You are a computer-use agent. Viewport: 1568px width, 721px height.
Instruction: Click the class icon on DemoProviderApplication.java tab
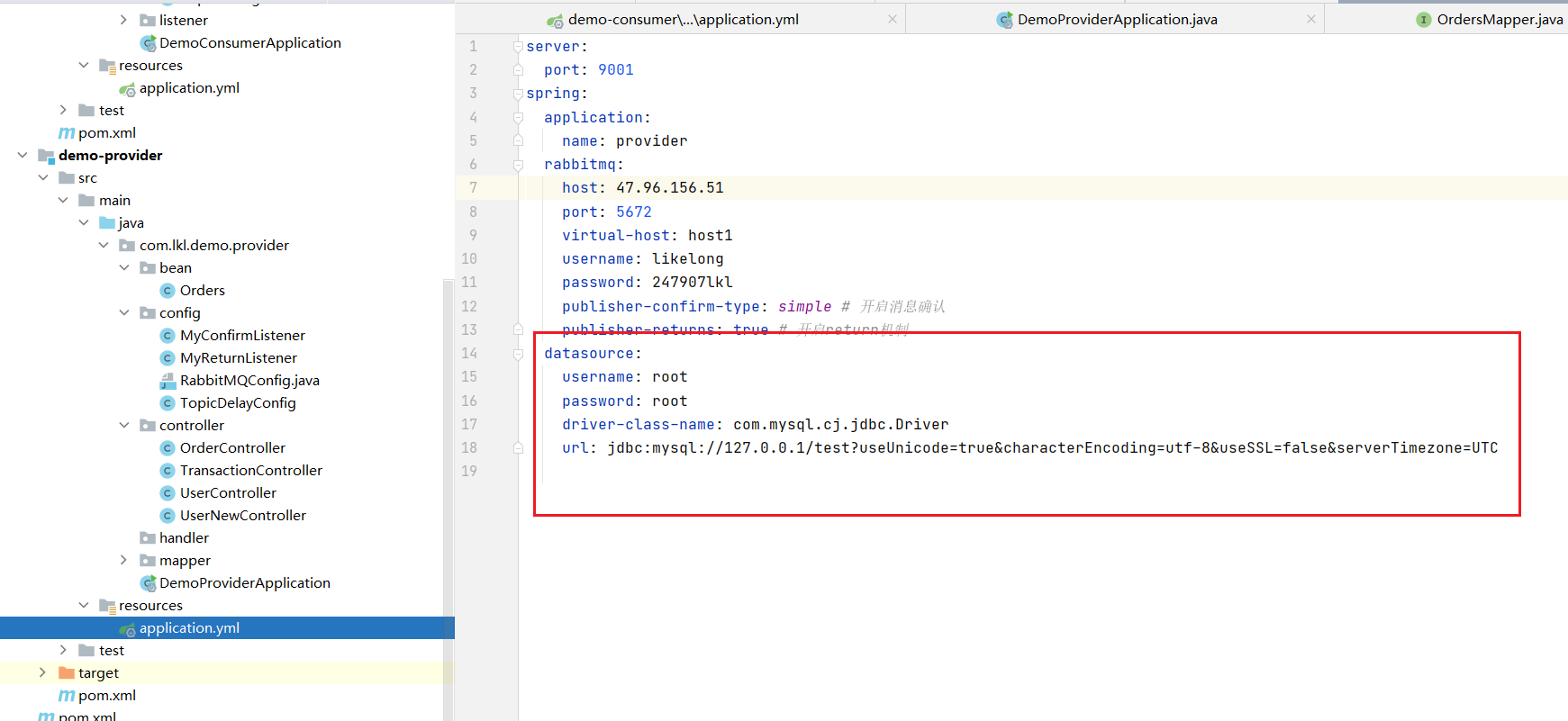pos(1004,20)
